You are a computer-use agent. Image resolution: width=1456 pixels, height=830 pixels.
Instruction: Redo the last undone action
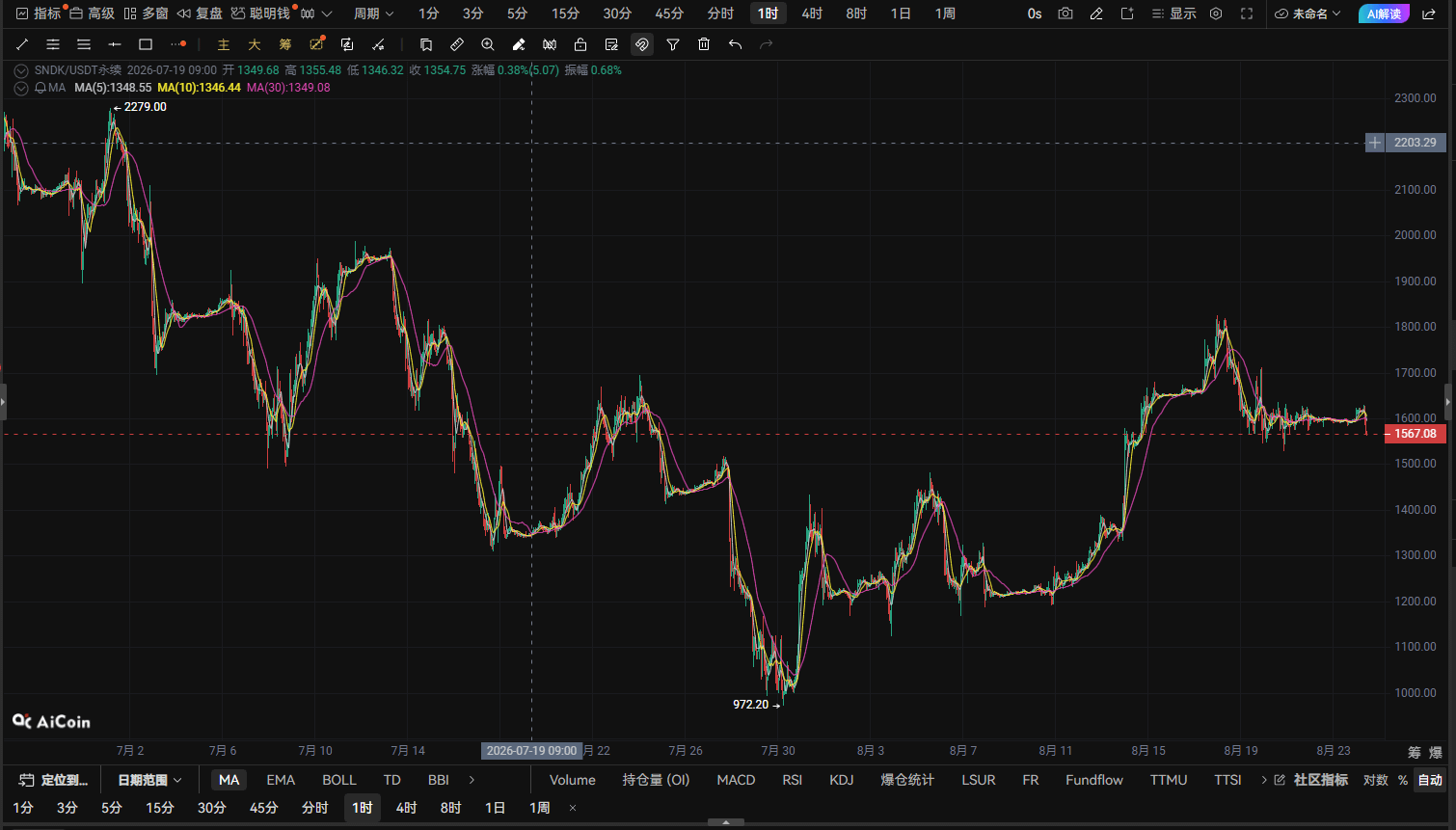point(766,44)
